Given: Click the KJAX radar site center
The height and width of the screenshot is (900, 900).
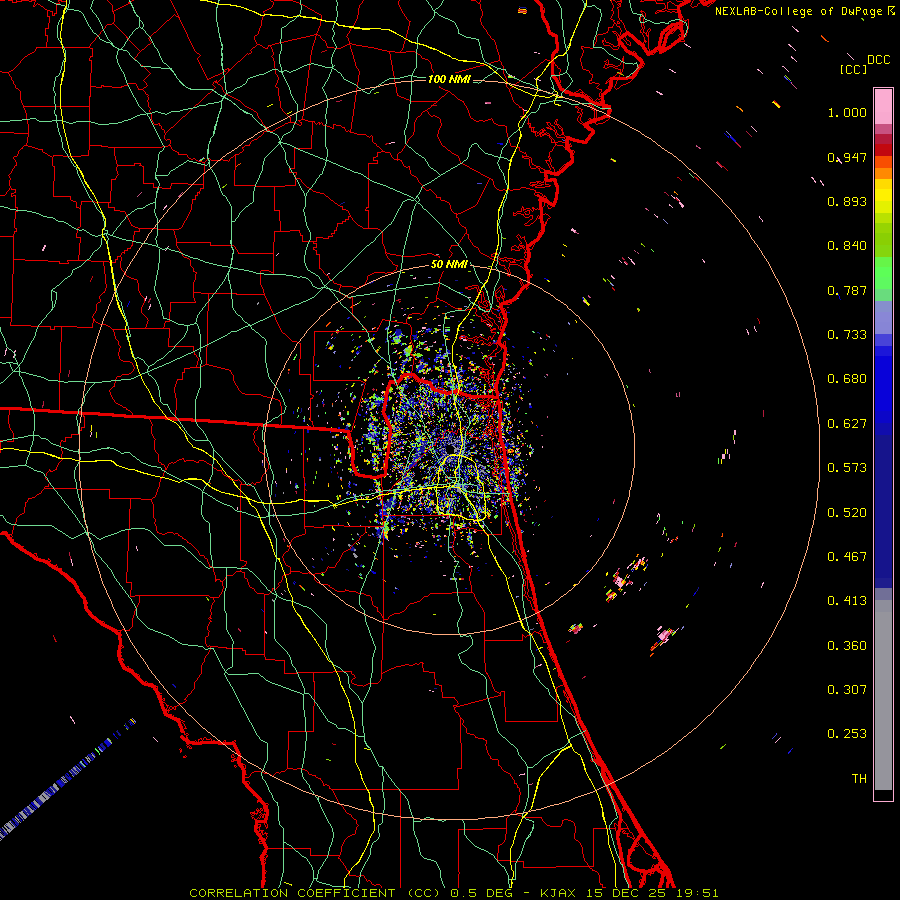Looking at the screenshot, I should (x=452, y=448).
